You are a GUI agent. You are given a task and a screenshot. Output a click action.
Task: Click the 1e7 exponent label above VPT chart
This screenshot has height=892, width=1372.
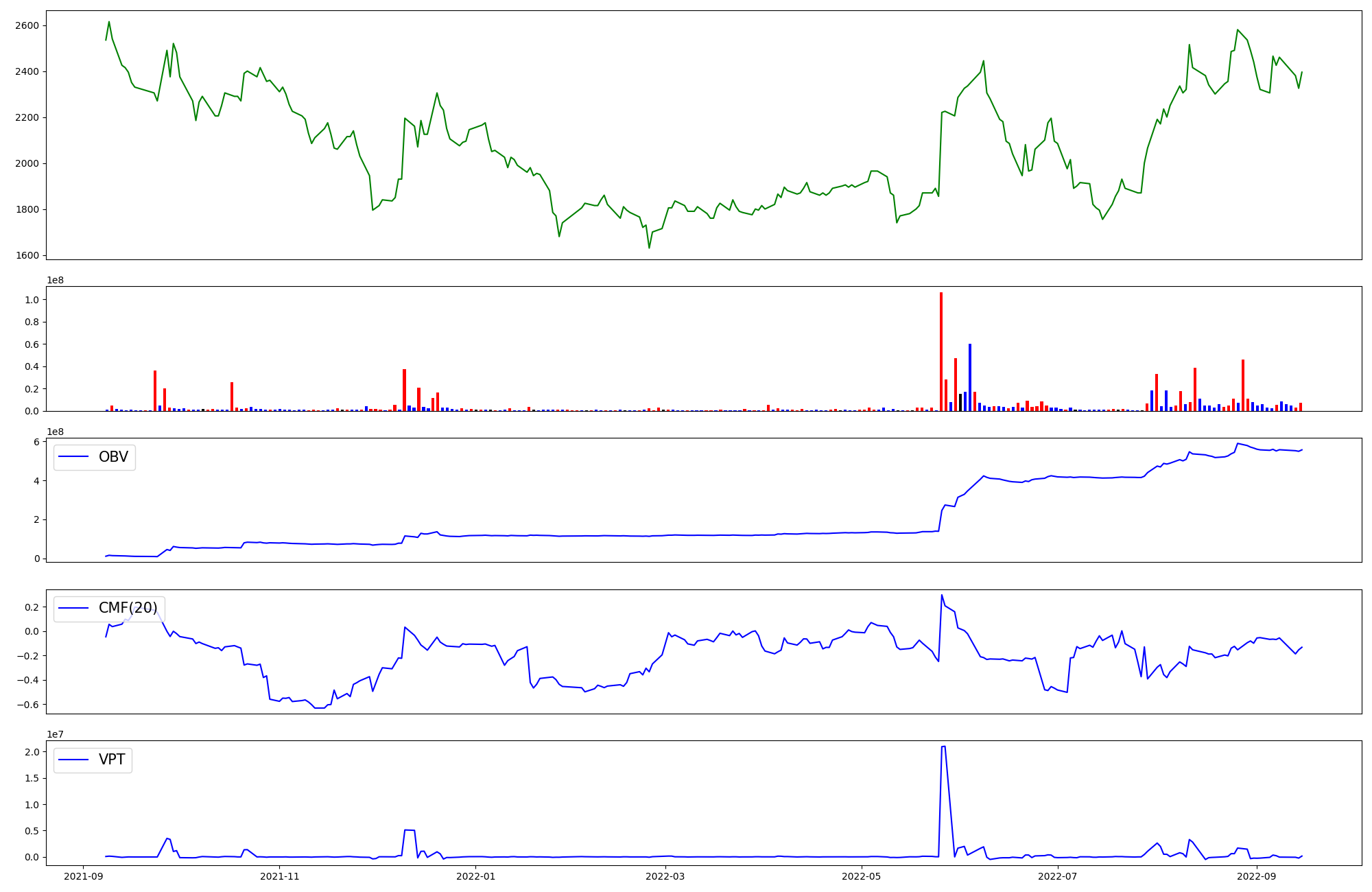point(55,734)
